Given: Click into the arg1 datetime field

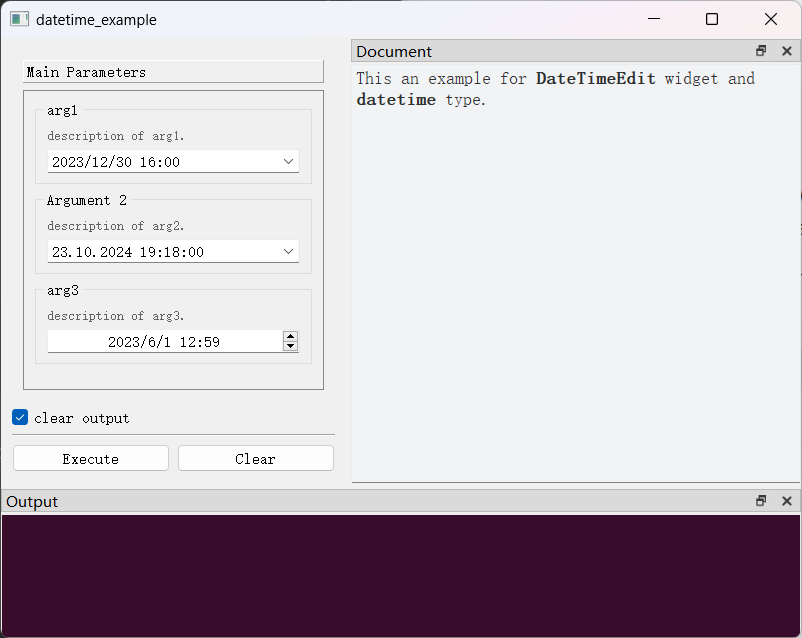Looking at the screenshot, I should (x=160, y=161).
